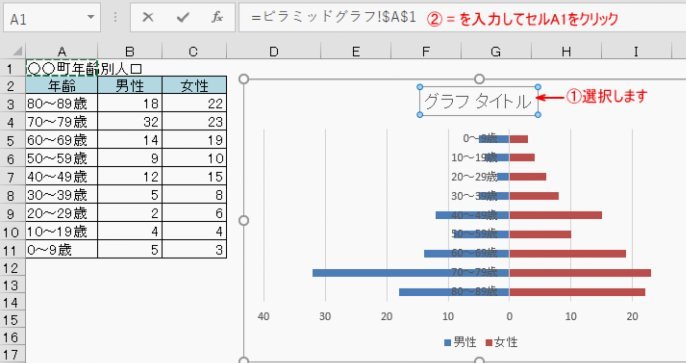Click the 年齢 header cell
The image size is (686, 363).
(62, 85)
